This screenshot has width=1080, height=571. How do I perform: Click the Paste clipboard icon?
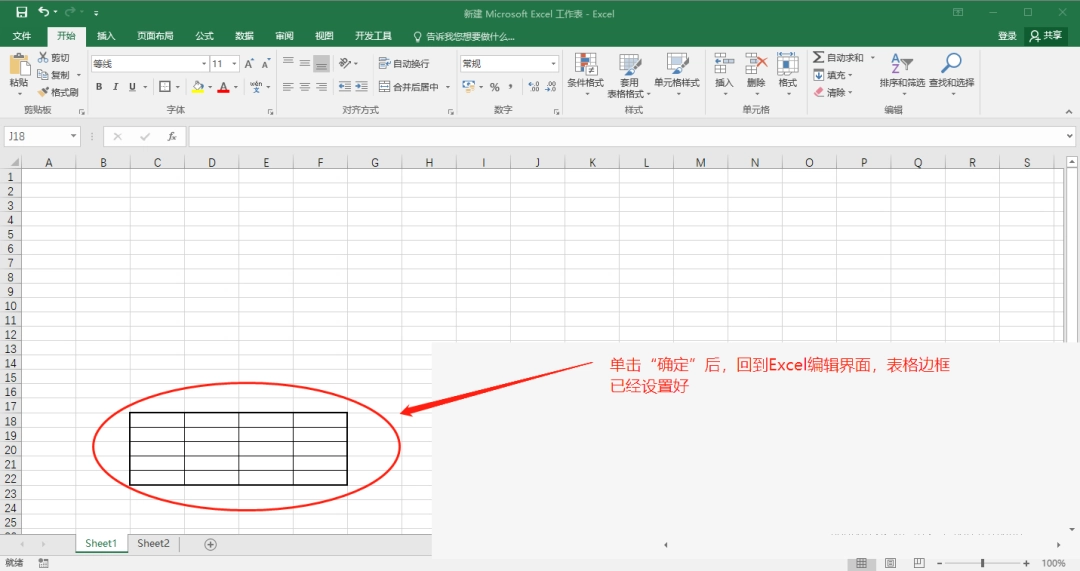[19, 65]
